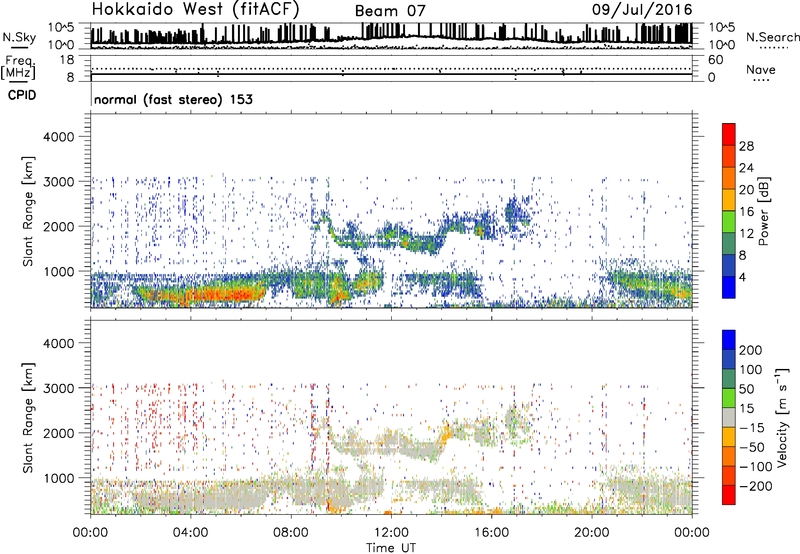Click the gray segment of the Velocity color bar
The width and height of the screenshot is (800, 554).
click(x=729, y=417)
